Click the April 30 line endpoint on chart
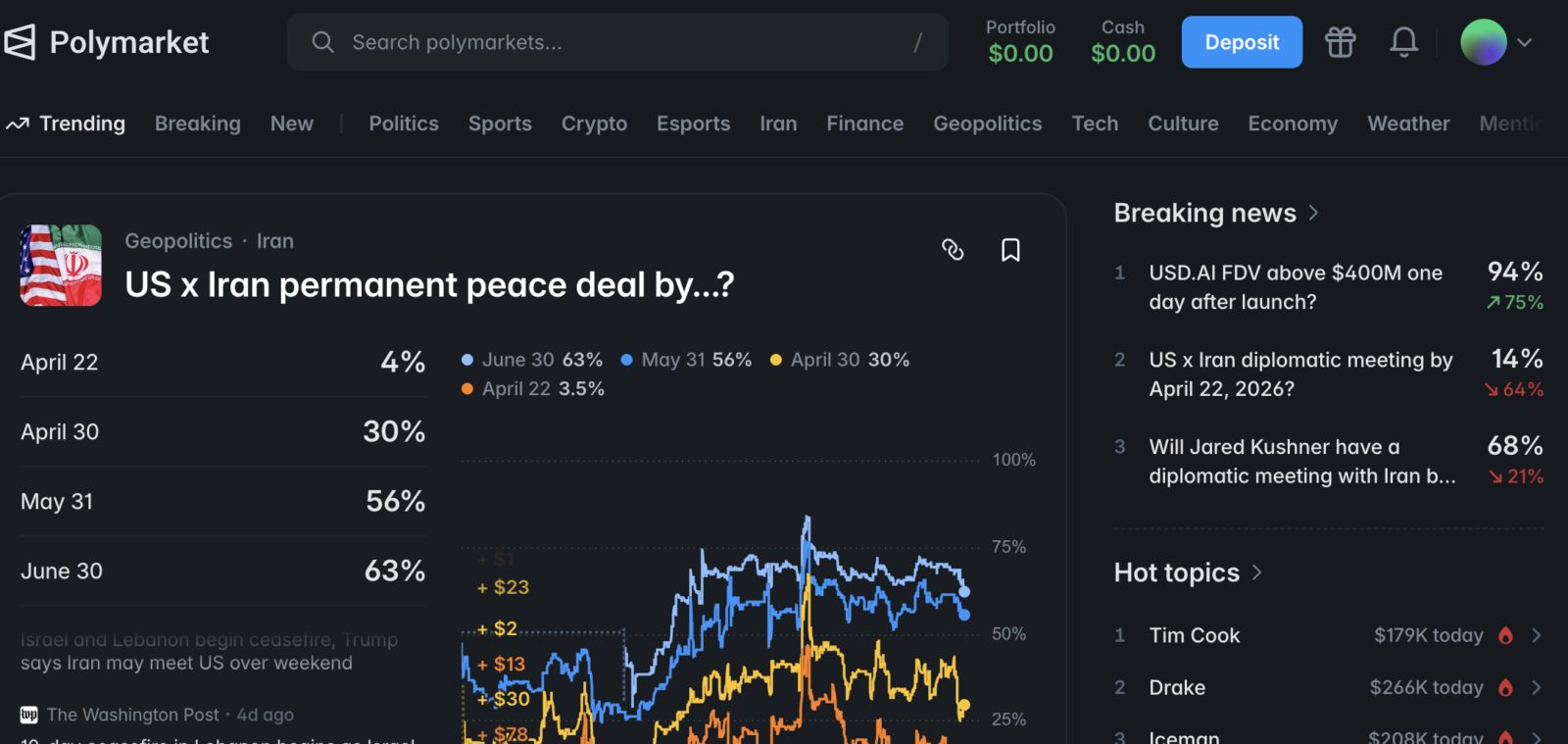The width and height of the screenshot is (1568, 744). 964,706
